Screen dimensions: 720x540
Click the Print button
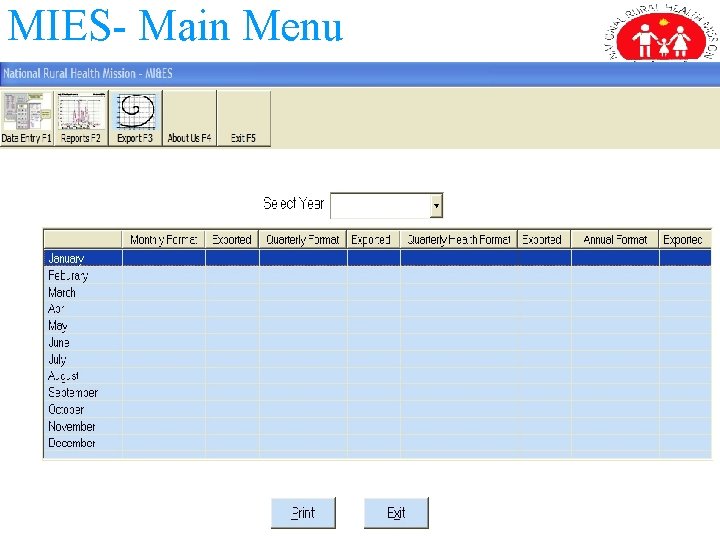click(x=303, y=512)
